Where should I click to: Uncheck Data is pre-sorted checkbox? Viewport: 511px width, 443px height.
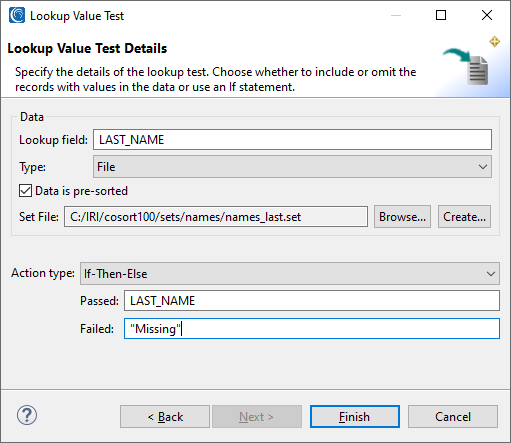coord(25,191)
